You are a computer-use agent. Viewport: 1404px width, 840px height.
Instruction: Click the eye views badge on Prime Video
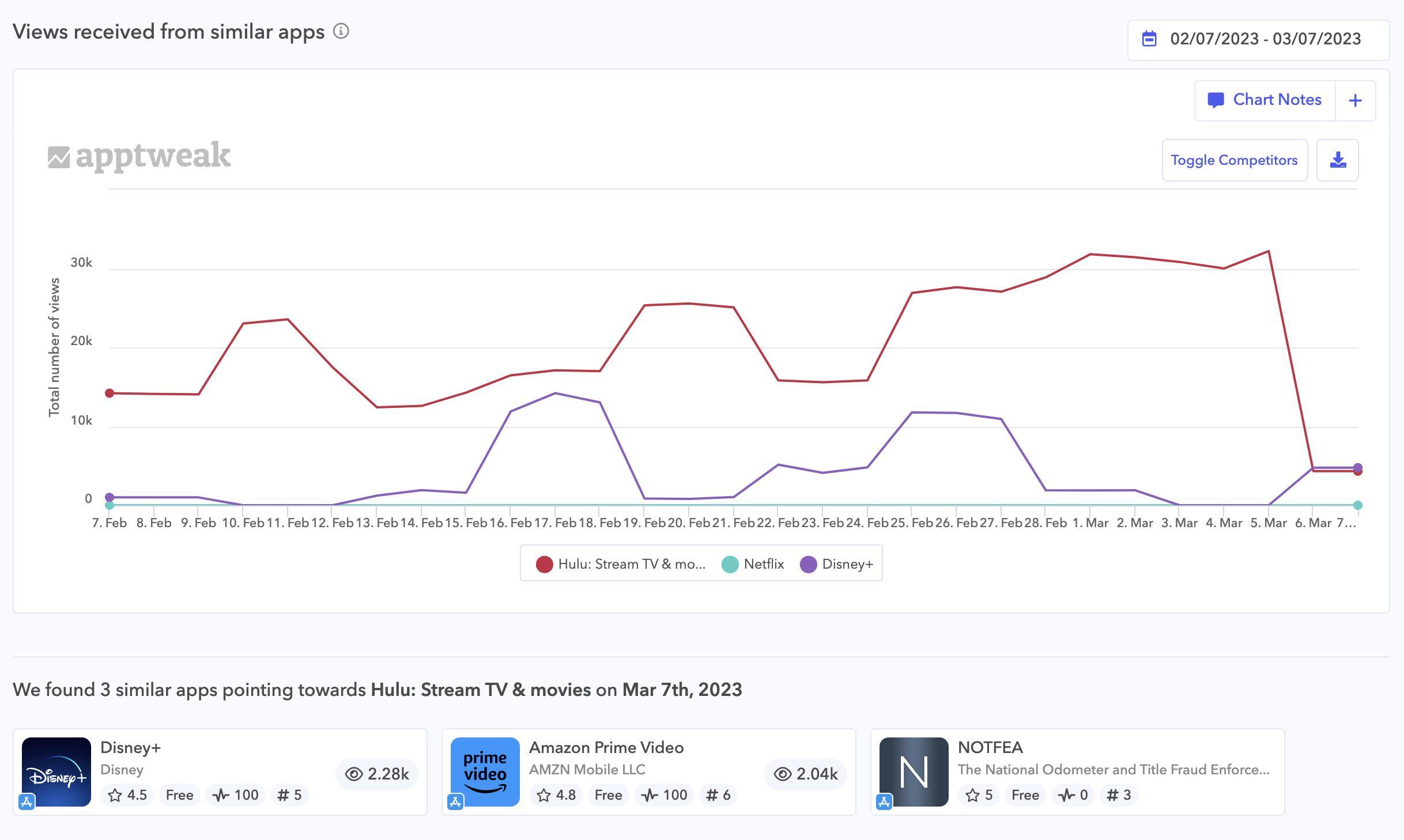805,774
